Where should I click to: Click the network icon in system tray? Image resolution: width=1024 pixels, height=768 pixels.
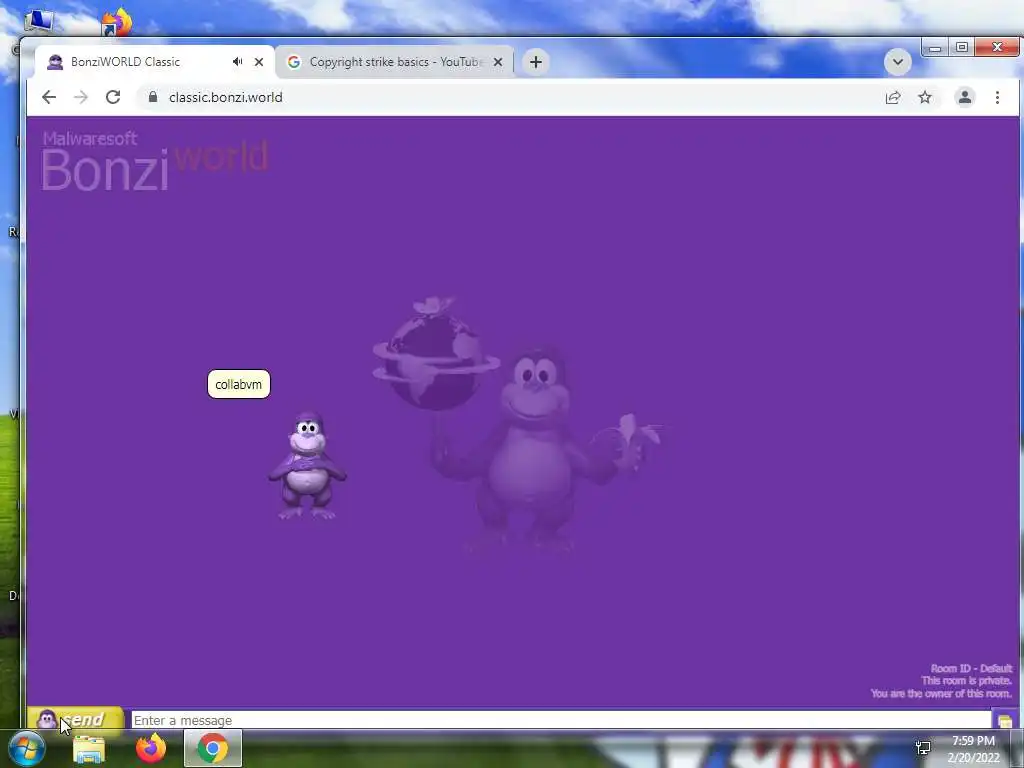click(923, 748)
